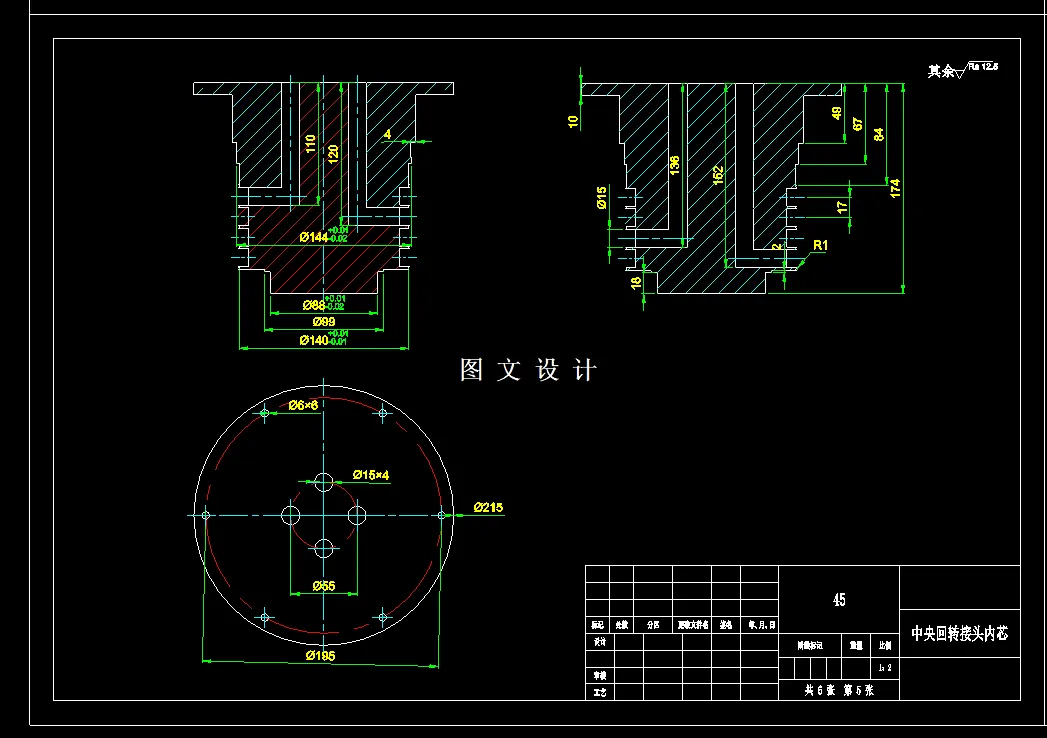Select the Ø144 diameter dimension
Image resolution: width=1047 pixels, height=738 pixels.
(x=315, y=237)
